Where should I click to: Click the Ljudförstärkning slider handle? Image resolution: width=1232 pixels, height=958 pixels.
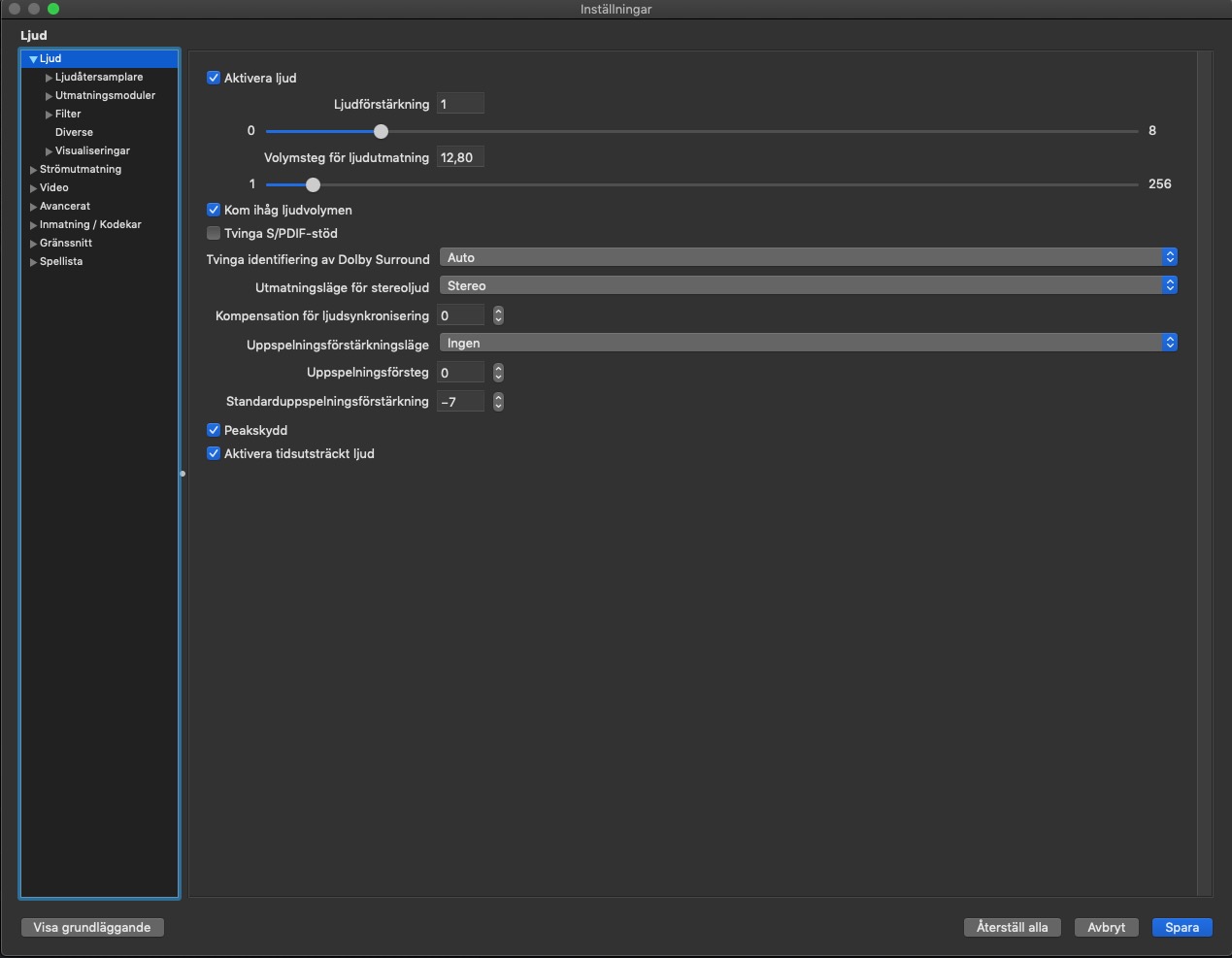pyautogui.click(x=381, y=131)
